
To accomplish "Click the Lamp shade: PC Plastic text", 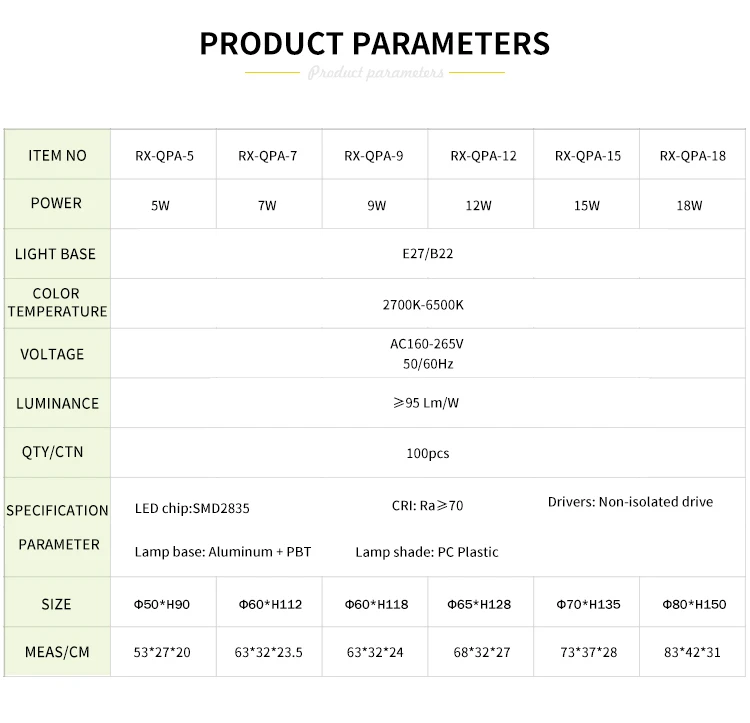I will point(426,552).
